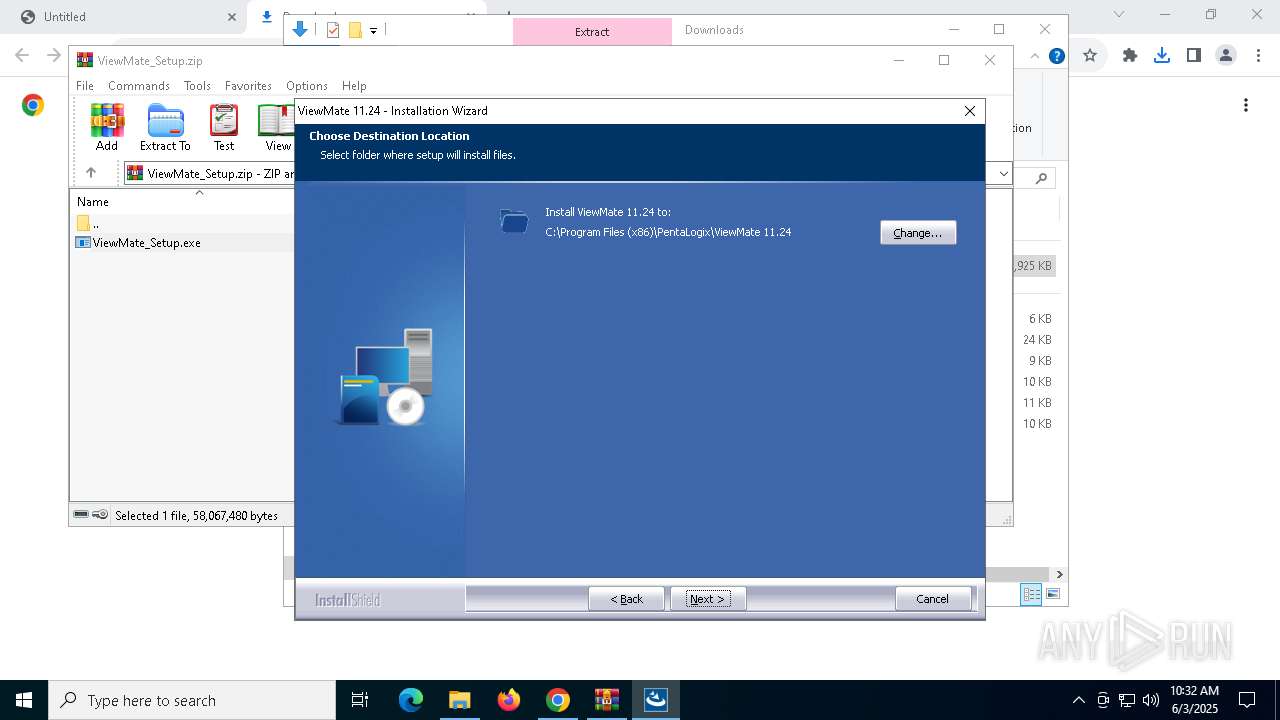Image resolution: width=1280 pixels, height=720 pixels.
Task: Close the Untitled Chrome tab
Action: pyautogui.click(x=232, y=17)
